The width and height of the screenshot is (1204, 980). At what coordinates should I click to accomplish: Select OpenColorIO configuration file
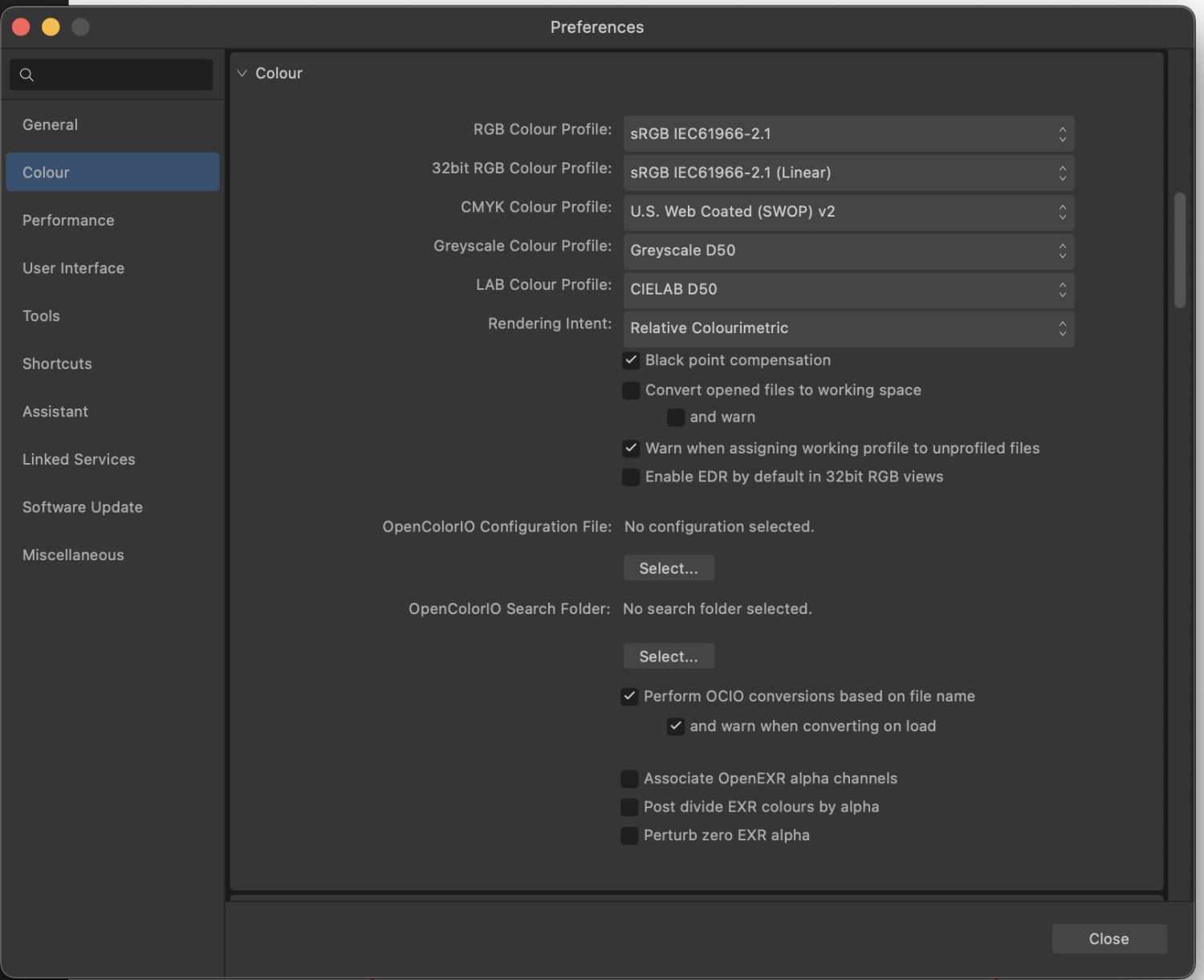click(668, 568)
